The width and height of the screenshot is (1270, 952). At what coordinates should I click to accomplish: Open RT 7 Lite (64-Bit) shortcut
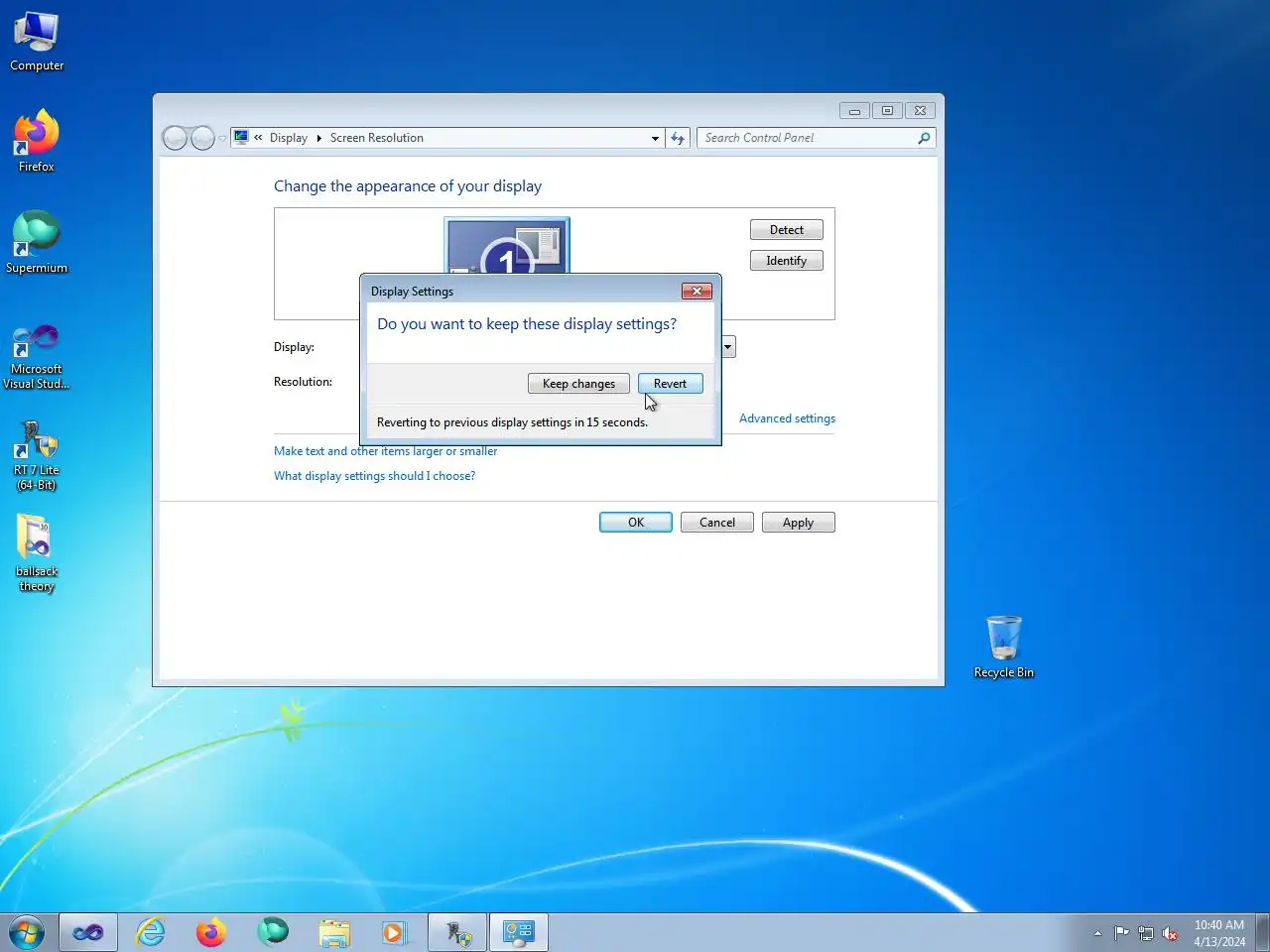pos(37,456)
